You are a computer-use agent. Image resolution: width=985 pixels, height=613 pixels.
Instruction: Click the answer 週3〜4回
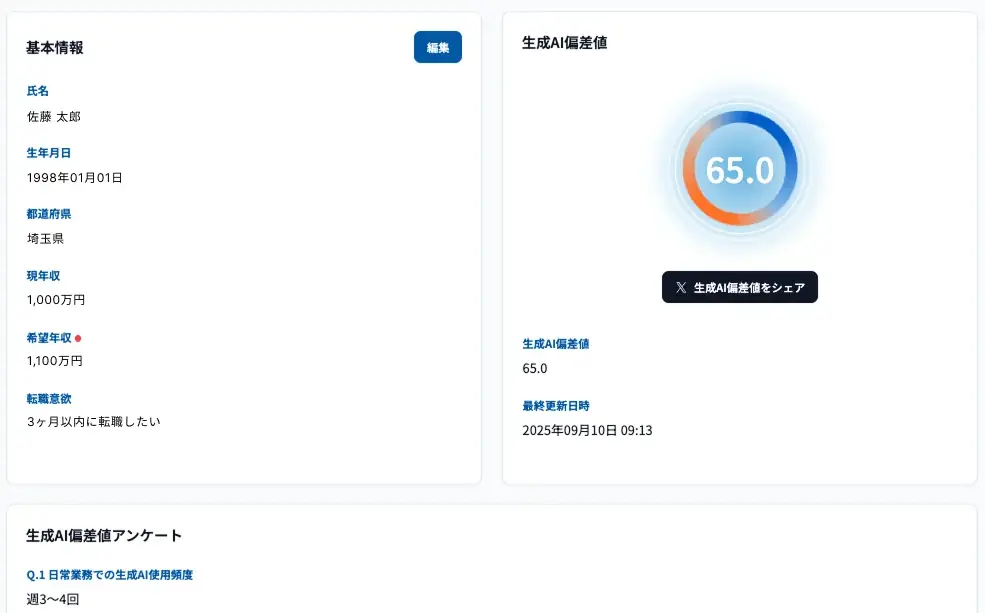(52, 599)
